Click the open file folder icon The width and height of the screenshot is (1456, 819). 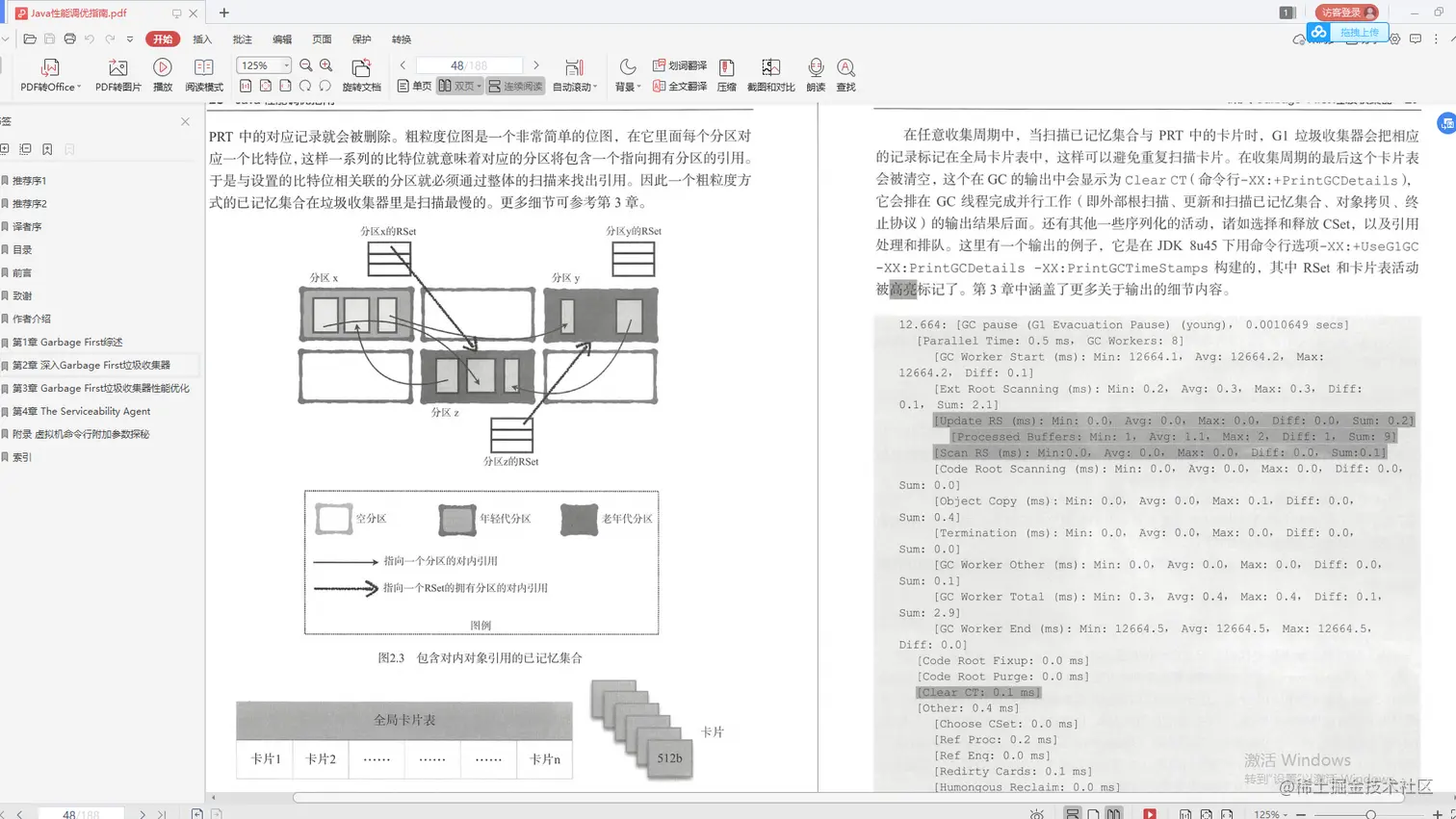click(x=30, y=39)
